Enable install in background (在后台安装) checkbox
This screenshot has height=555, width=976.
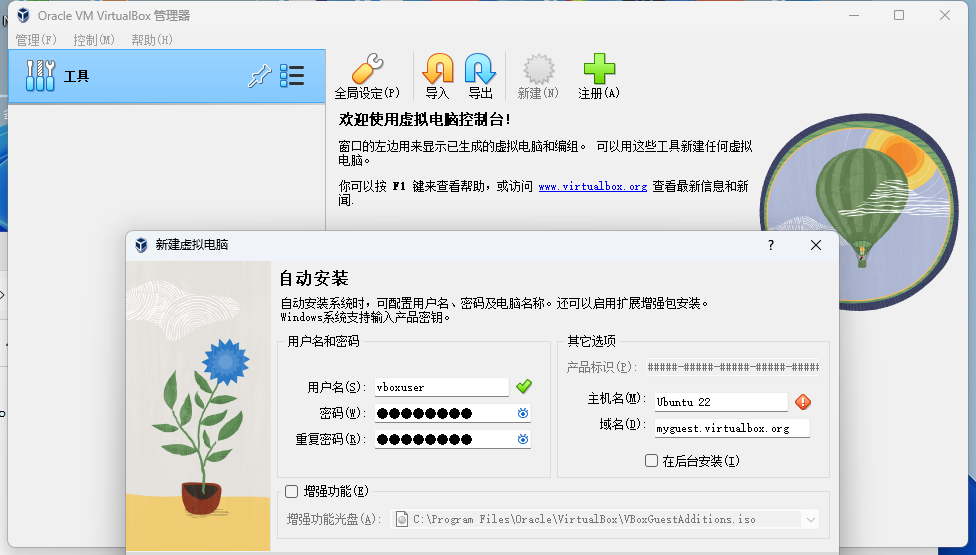(652, 460)
